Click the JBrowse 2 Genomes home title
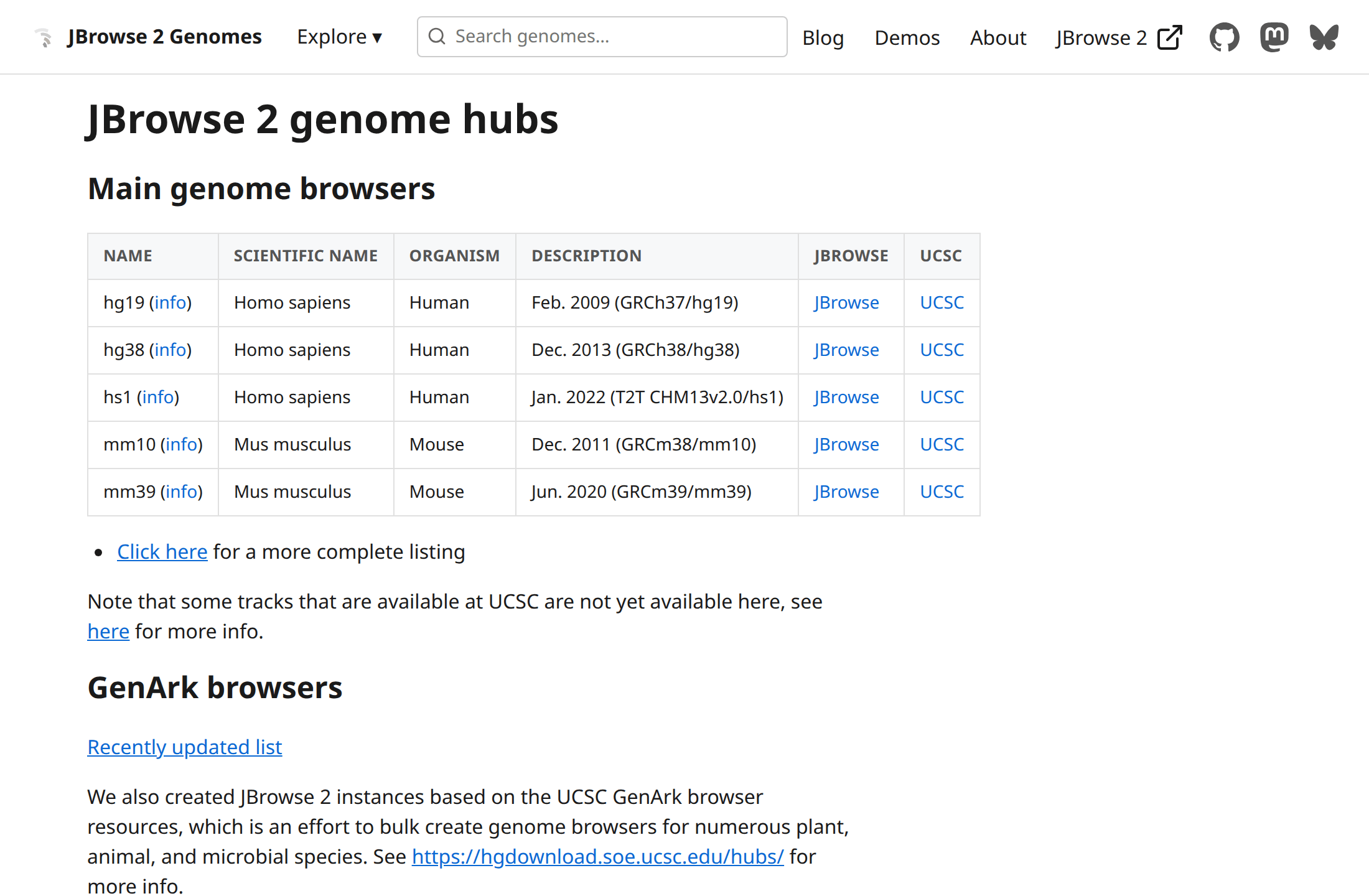 pyautogui.click(x=164, y=37)
